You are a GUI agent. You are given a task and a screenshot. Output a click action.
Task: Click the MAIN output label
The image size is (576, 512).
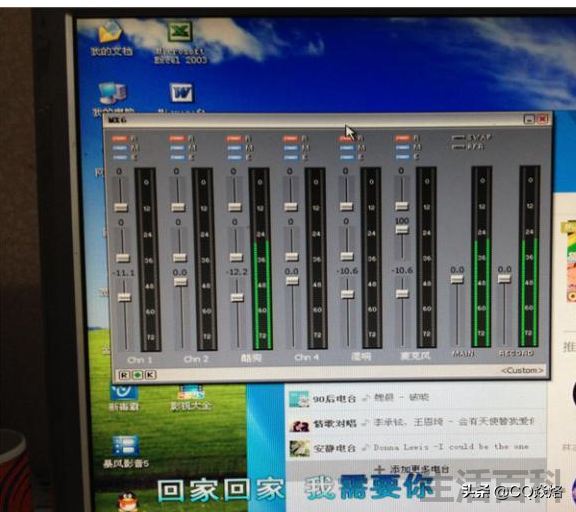pyautogui.click(x=464, y=354)
